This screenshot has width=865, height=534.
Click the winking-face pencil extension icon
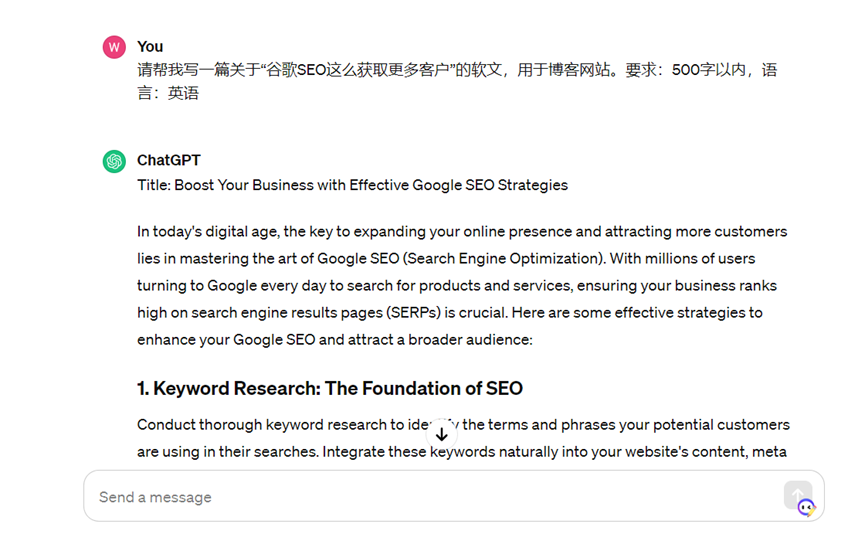[806, 508]
